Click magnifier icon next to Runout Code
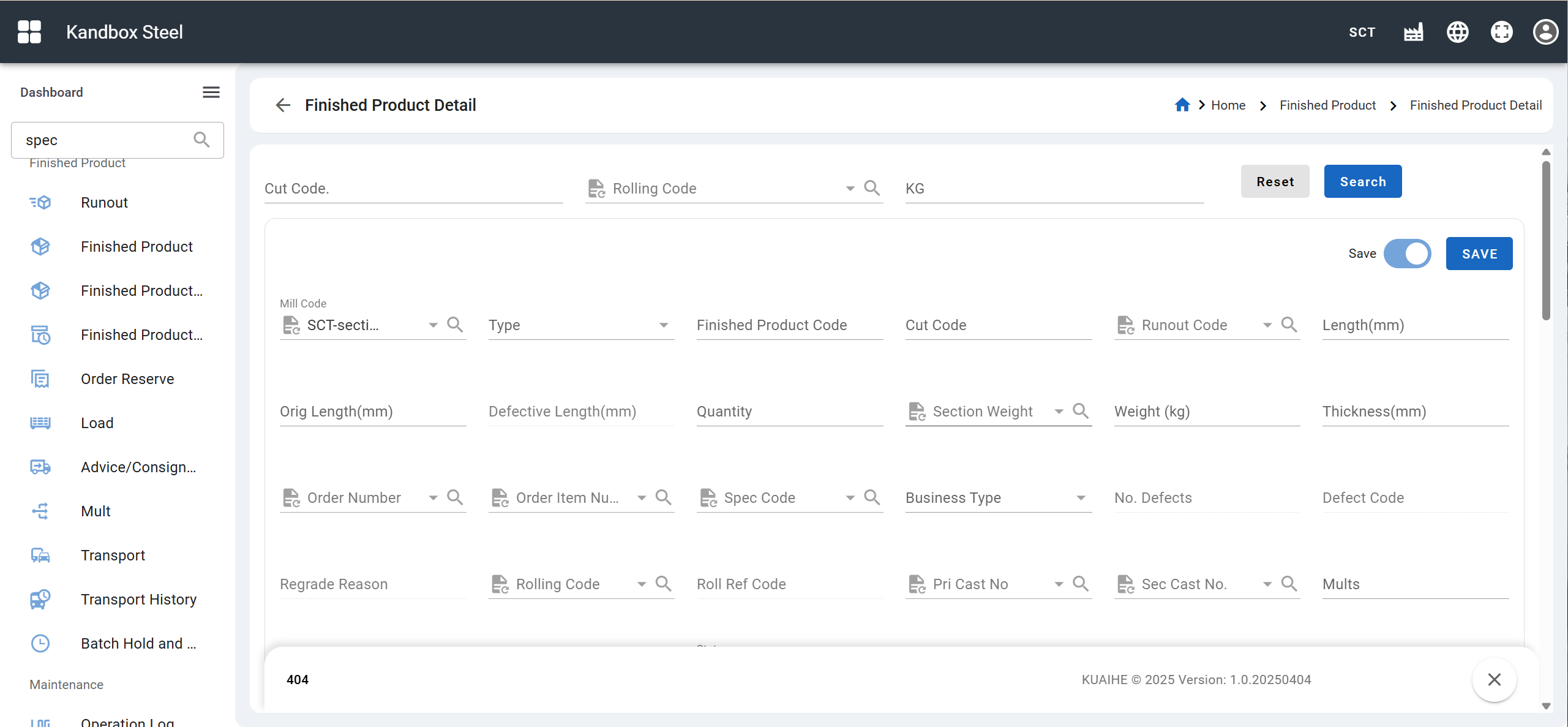 coord(1289,325)
